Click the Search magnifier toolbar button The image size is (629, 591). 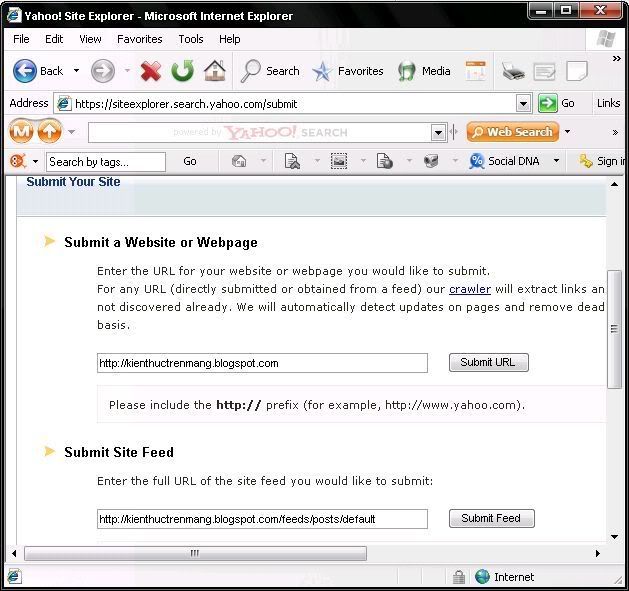(x=252, y=71)
